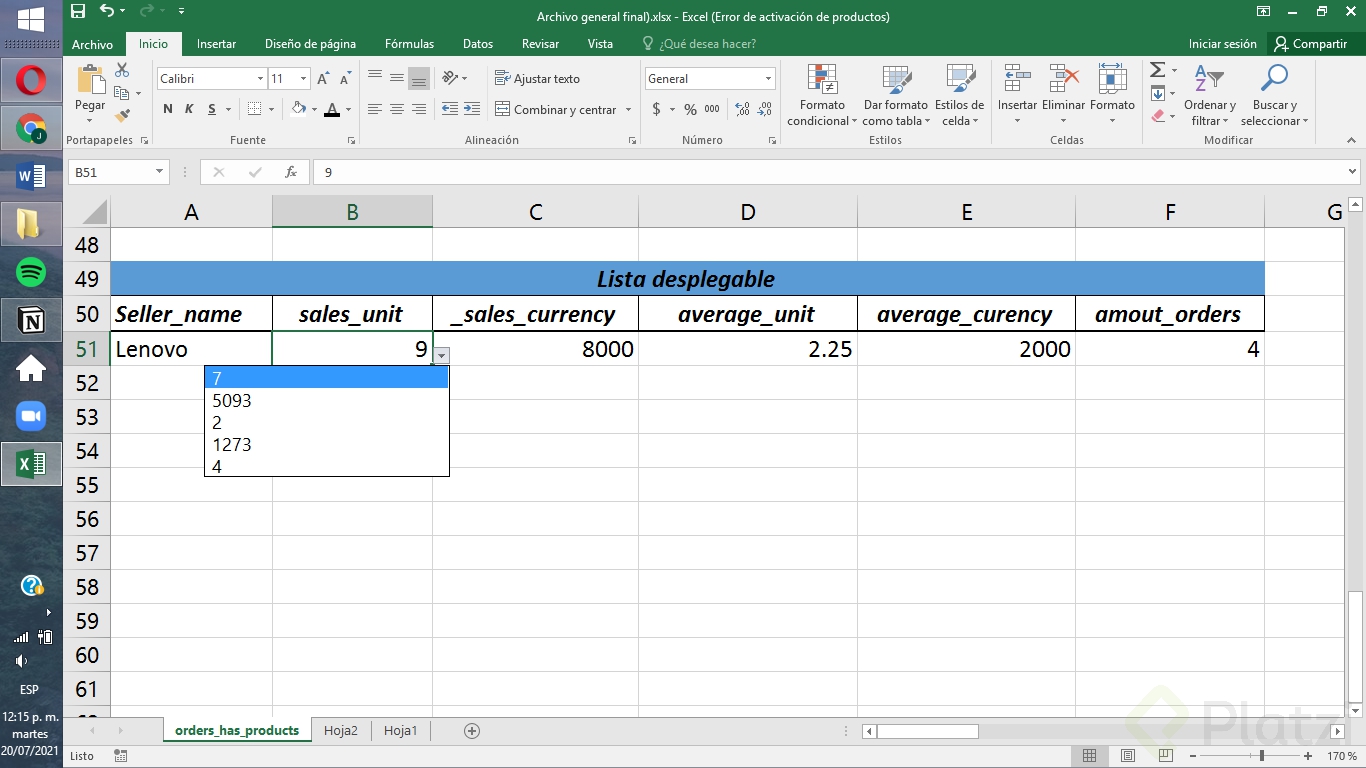Decrease decimal places
Image resolution: width=1366 pixels, height=768 pixels.
point(765,110)
